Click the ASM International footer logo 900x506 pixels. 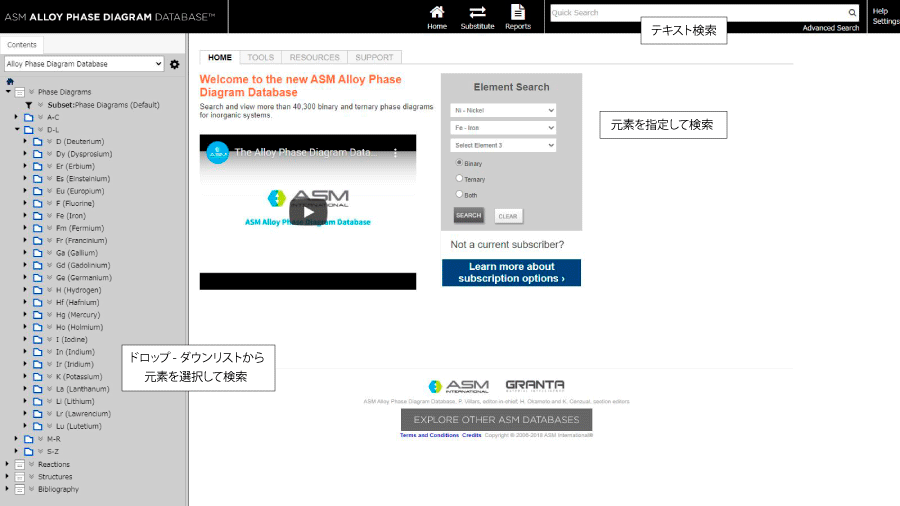[459, 386]
